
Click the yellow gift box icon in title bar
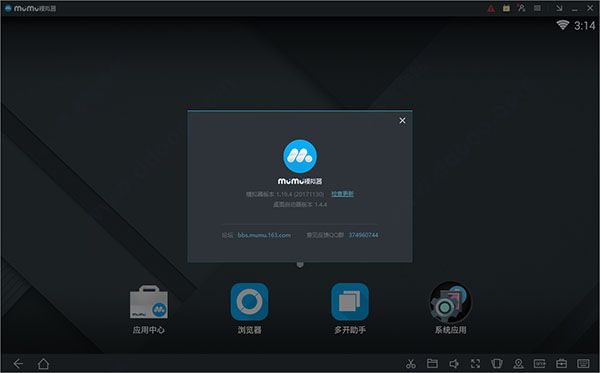[506, 8]
